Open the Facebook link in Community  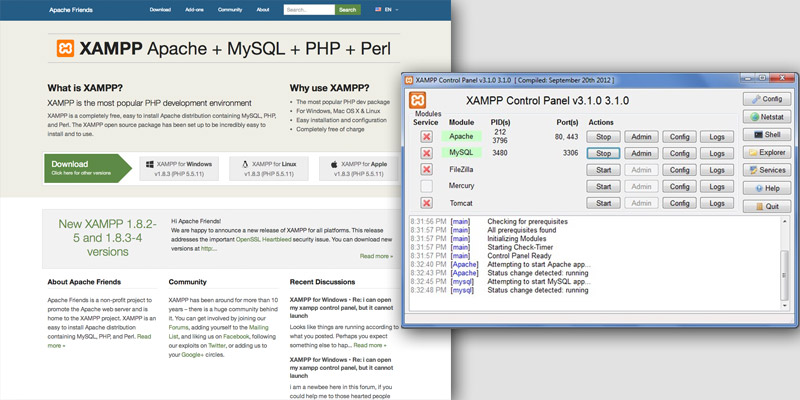pos(236,337)
